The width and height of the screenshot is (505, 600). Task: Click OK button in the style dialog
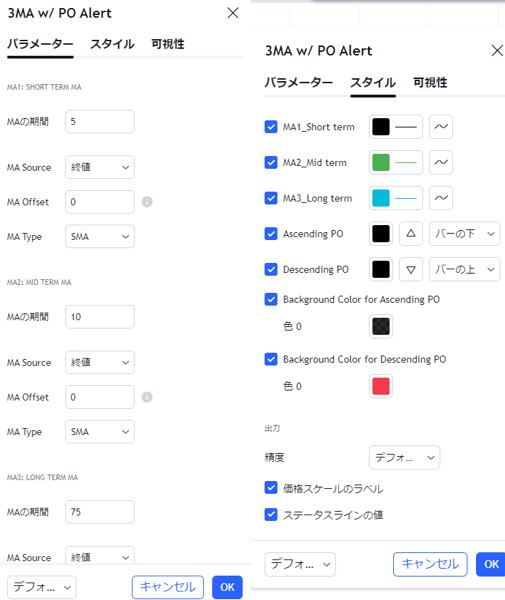(x=491, y=564)
